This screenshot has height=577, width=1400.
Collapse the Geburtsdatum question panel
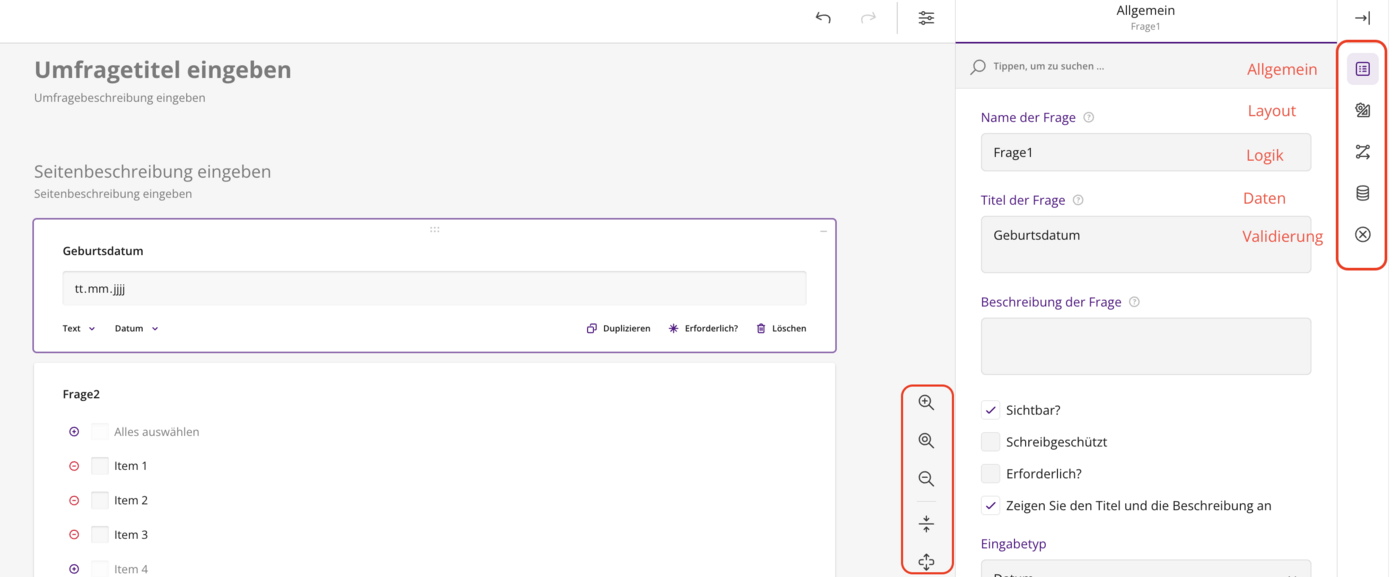[823, 231]
